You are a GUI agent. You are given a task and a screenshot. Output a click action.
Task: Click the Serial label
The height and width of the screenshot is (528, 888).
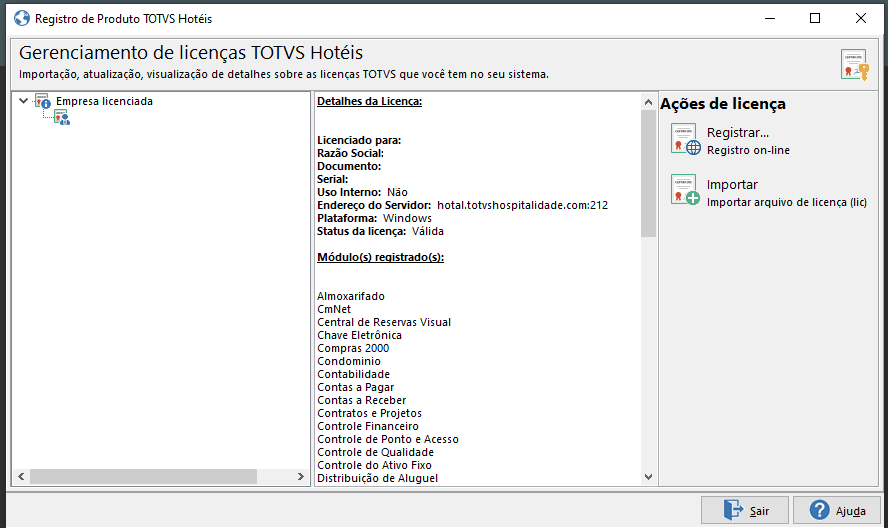coord(333,179)
